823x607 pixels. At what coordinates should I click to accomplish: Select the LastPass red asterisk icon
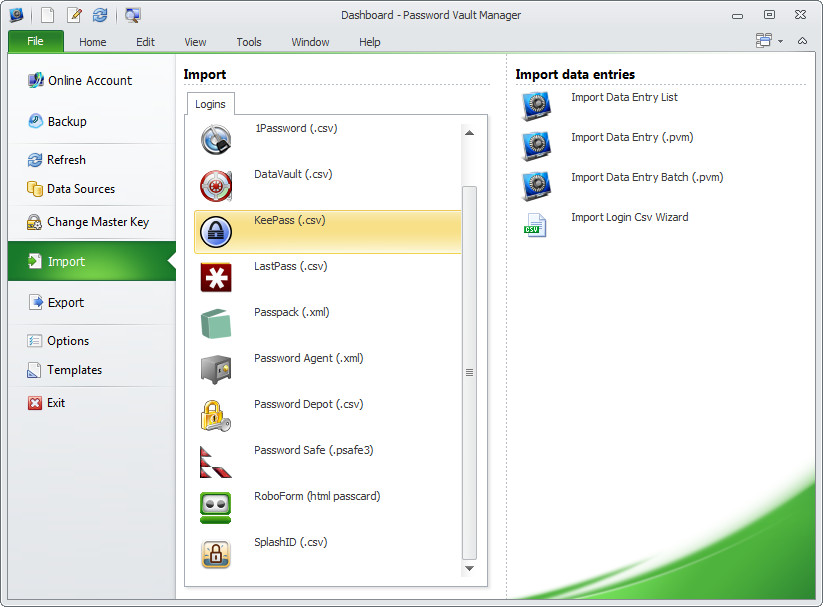pyautogui.click(x=216, y=277)
